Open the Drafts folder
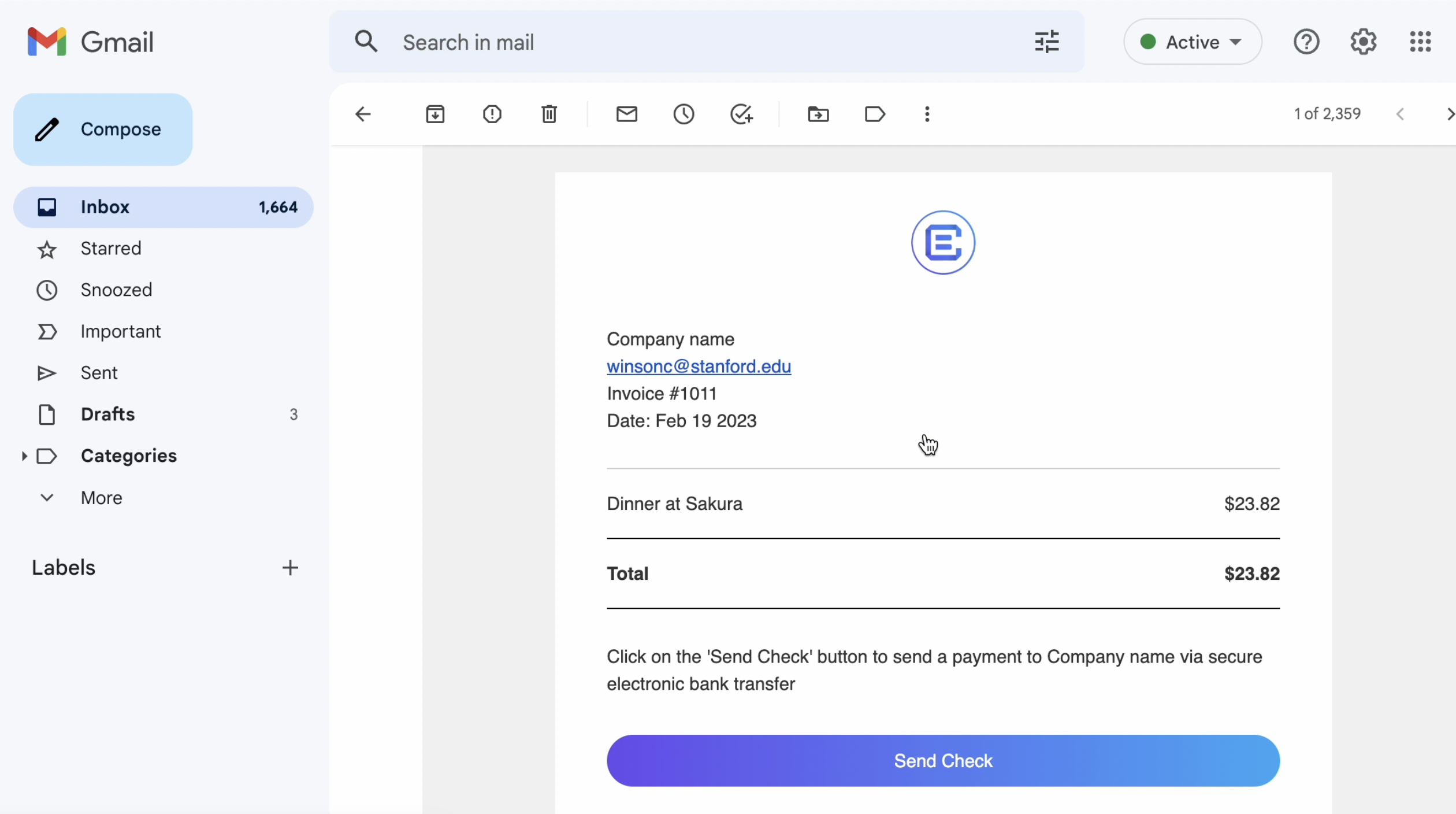 pos(107,415)
